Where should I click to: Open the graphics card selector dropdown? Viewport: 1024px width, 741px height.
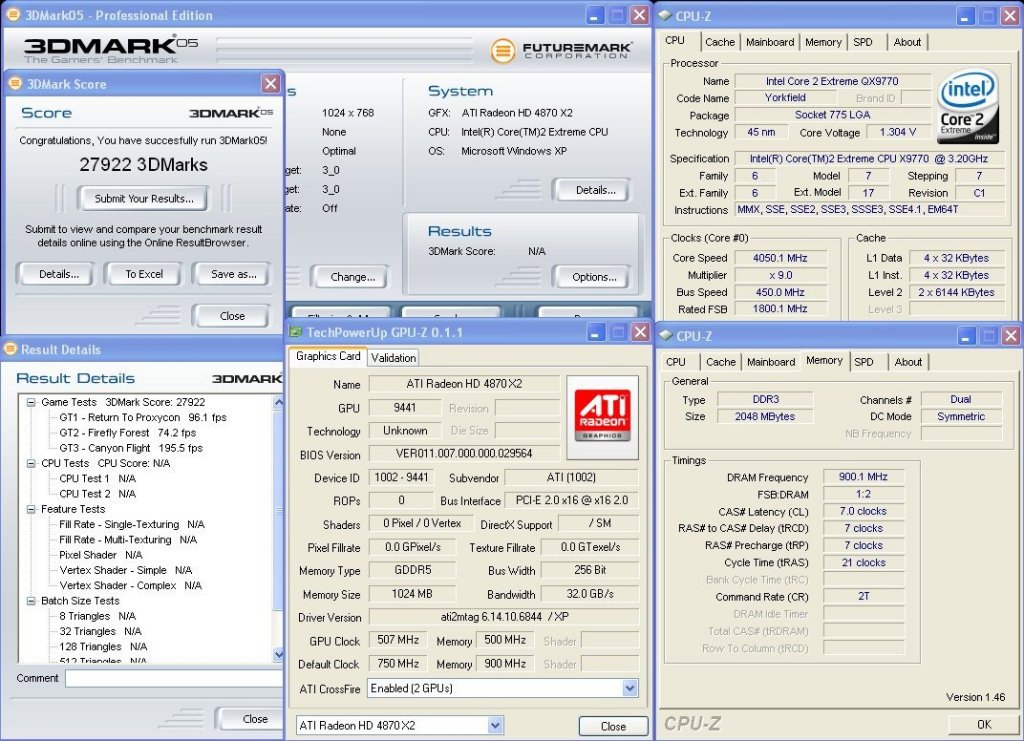coord(495,725)
